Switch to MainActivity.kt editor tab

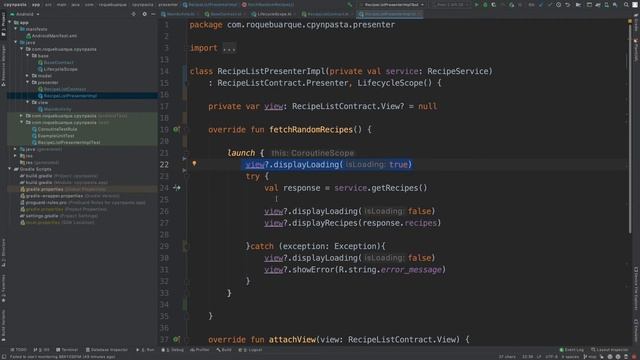(x=180, y=14)
